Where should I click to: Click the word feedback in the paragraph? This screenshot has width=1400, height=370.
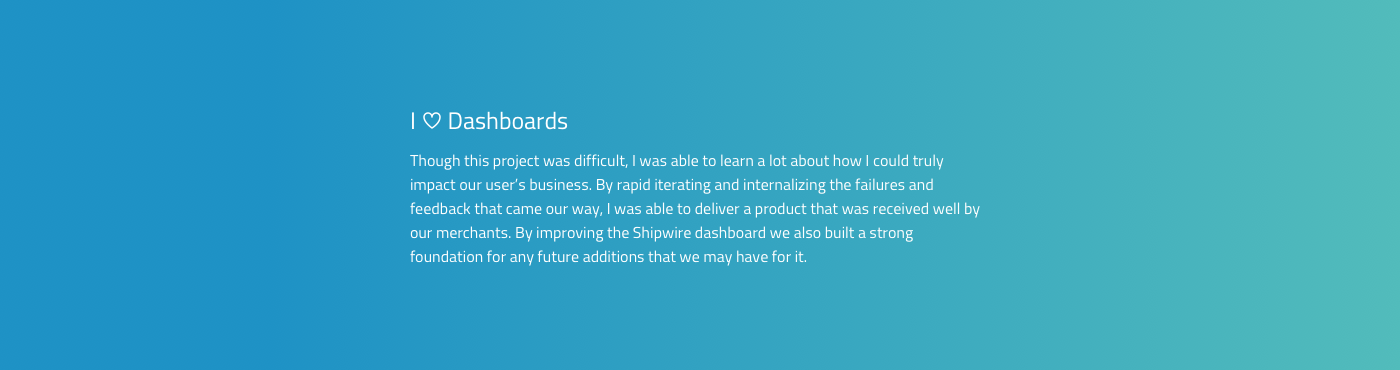pos(440,209)
